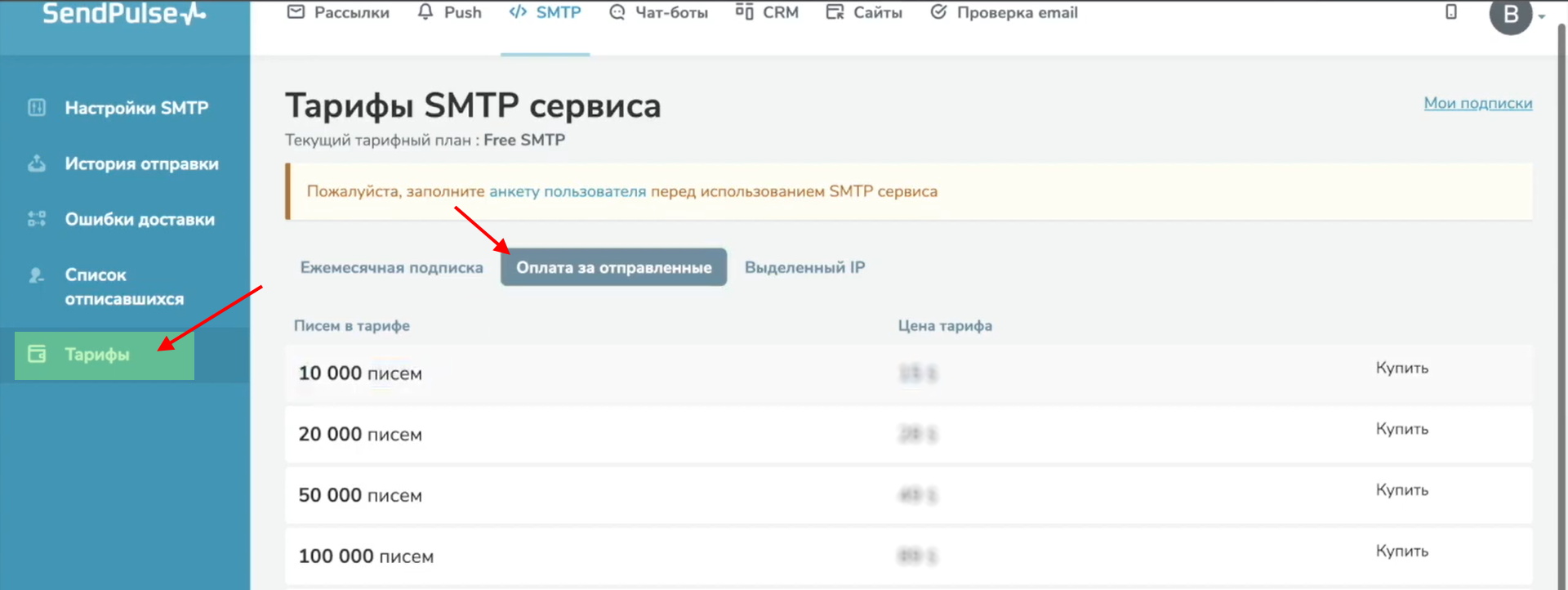Open the user avatar B menu
Image resolution: width=1568 pixels, height=590 pixels.
1511,15
